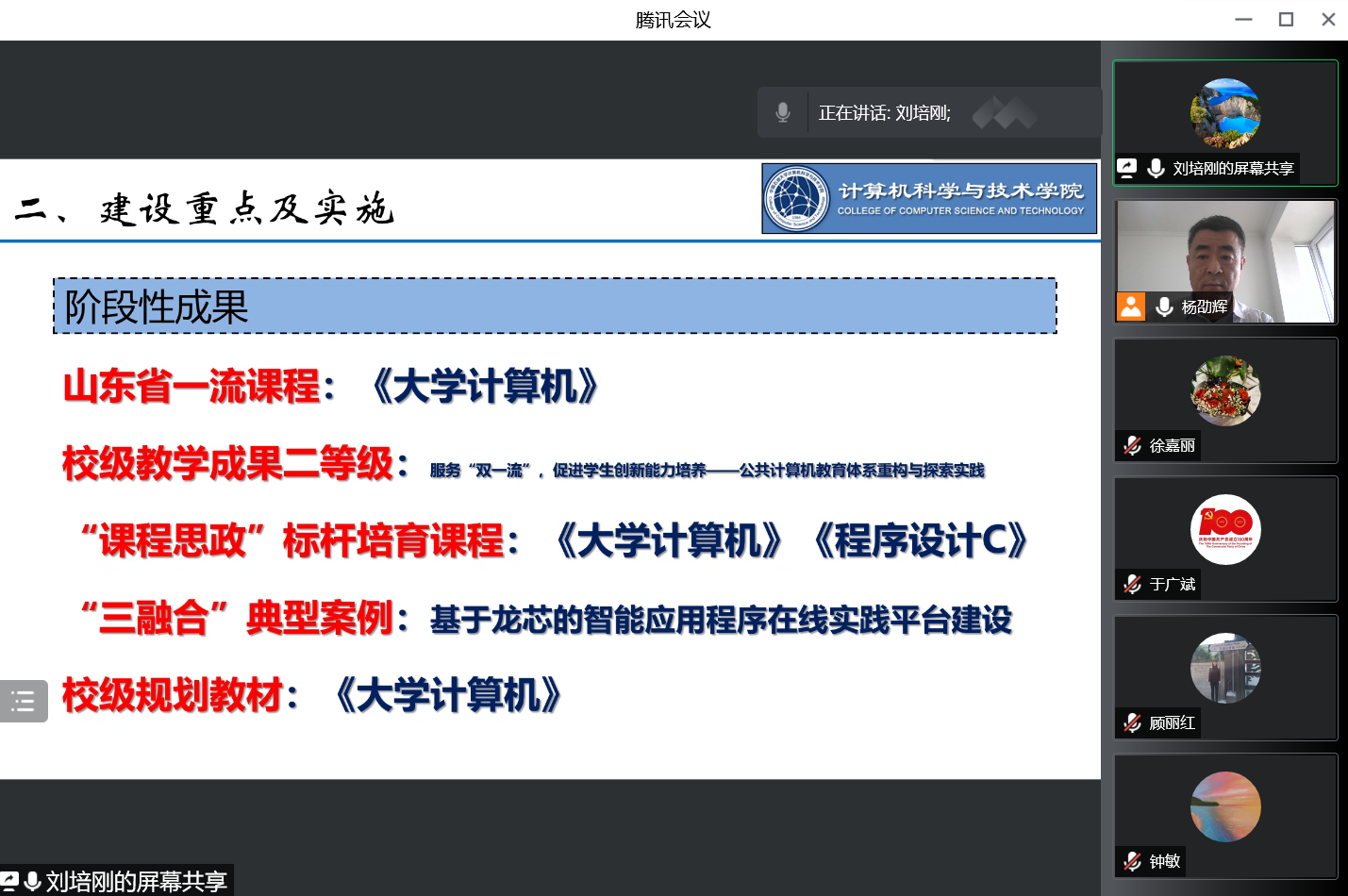1348x896 pixels.
Task: Click the 正在讲话 speaker indicator bar
Action: [929, 113]
